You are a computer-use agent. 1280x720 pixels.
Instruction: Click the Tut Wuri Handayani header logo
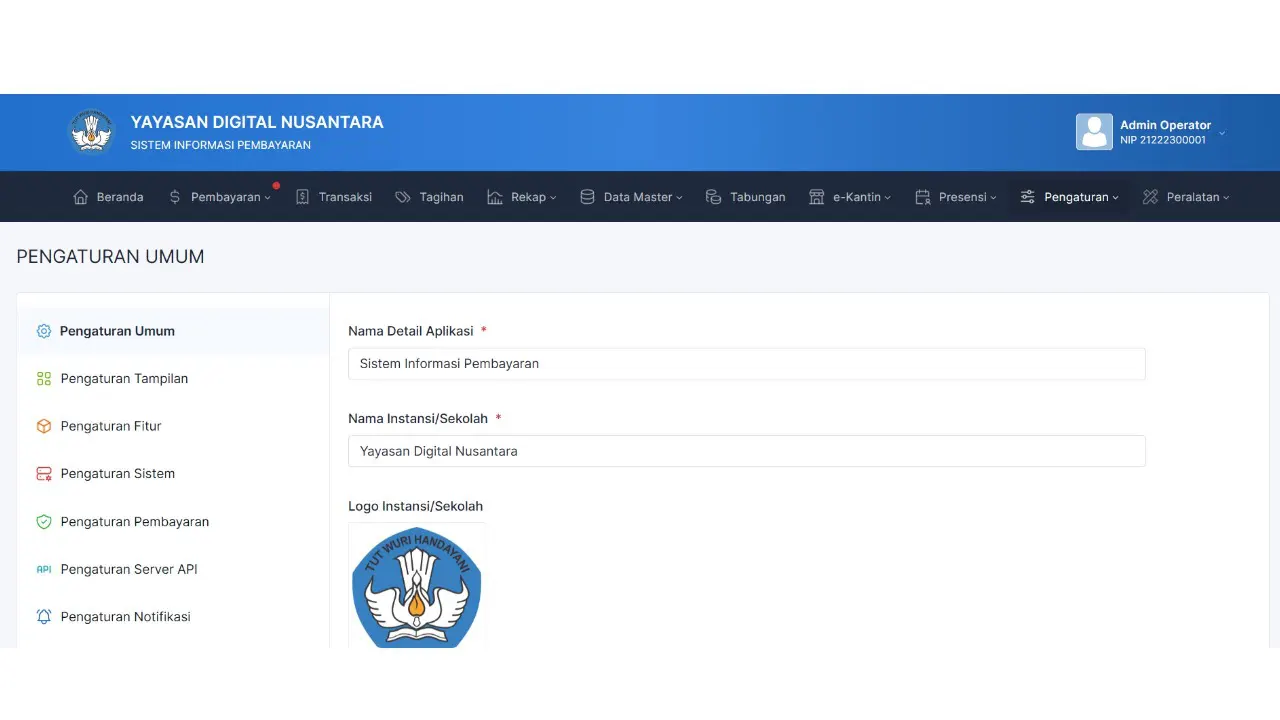pos(92,132)
